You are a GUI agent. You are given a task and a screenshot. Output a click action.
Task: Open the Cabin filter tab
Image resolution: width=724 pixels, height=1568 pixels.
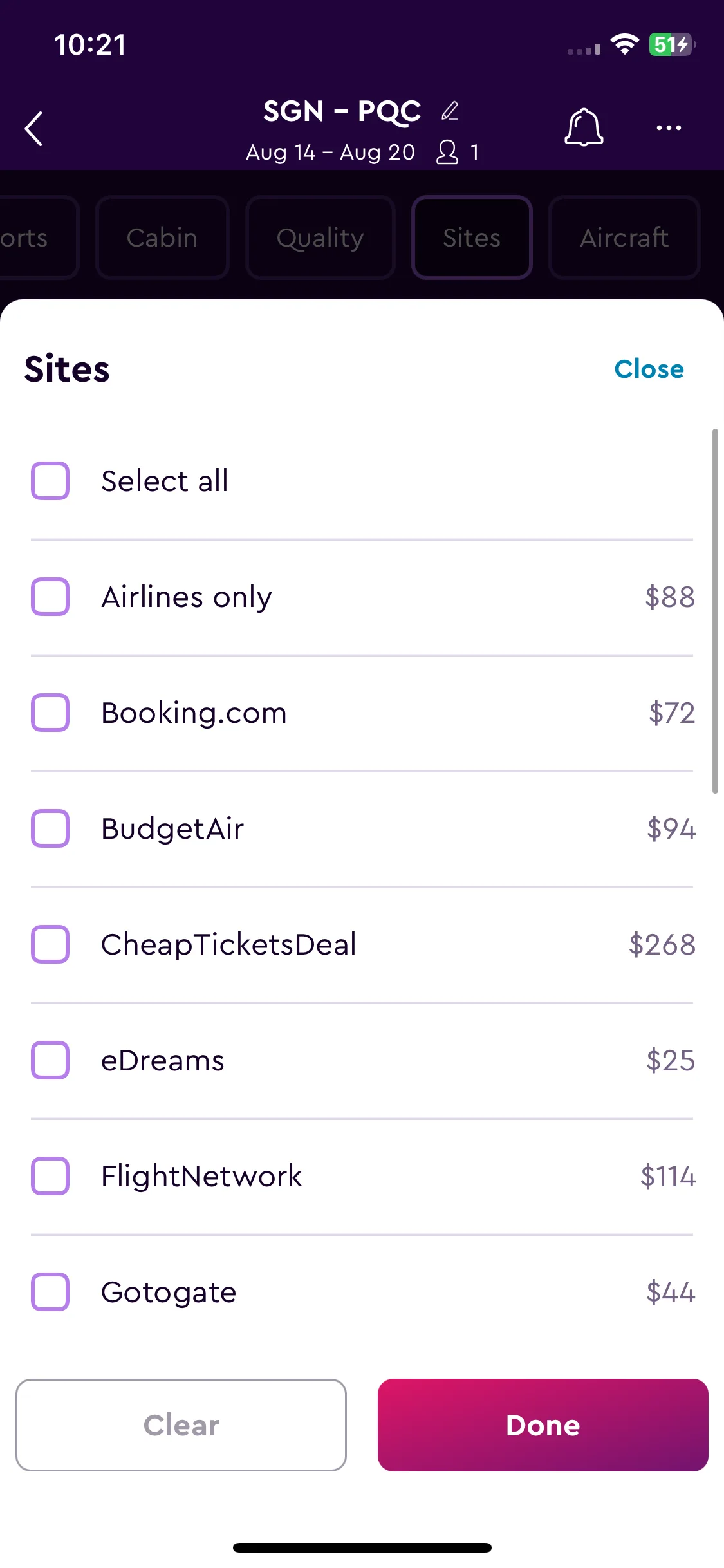click(x=162, y=238)
